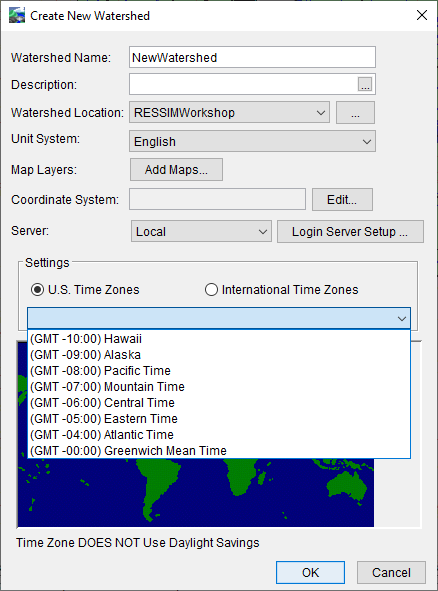The image size is (438, 591).
Task: Open Login Server Setup ... button
Action: click(x=350, y=231)
